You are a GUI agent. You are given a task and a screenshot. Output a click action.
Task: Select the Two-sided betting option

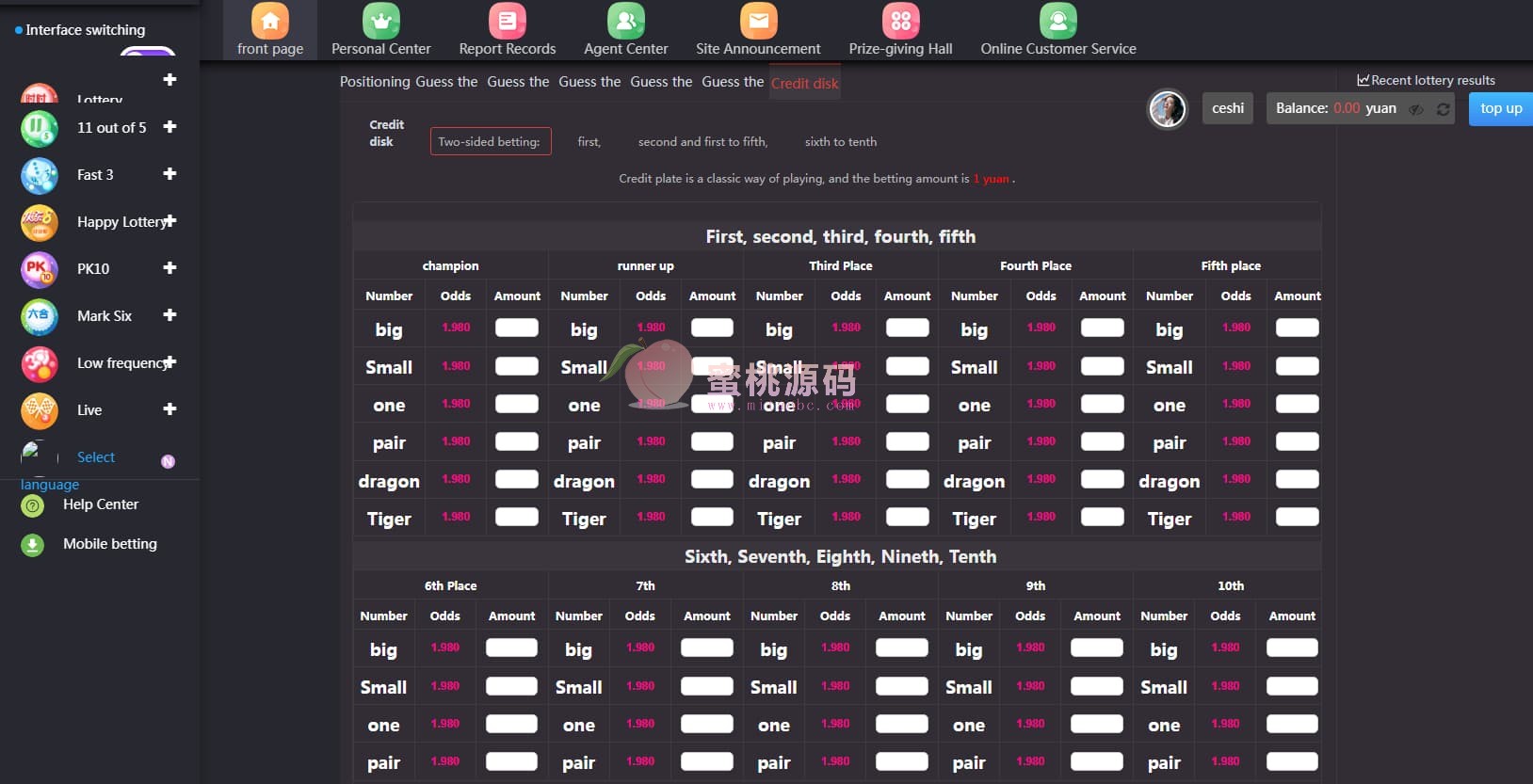tap(490, 141)
